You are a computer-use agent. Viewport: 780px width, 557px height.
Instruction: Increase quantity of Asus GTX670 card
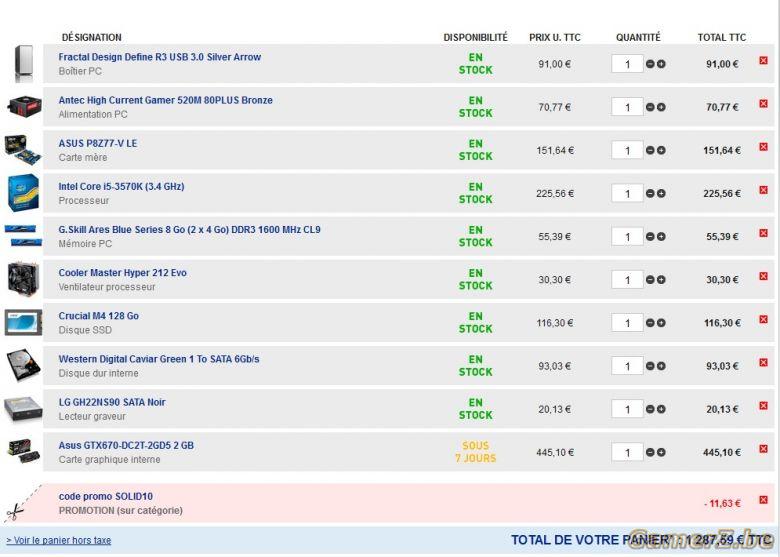click(661, 453)
